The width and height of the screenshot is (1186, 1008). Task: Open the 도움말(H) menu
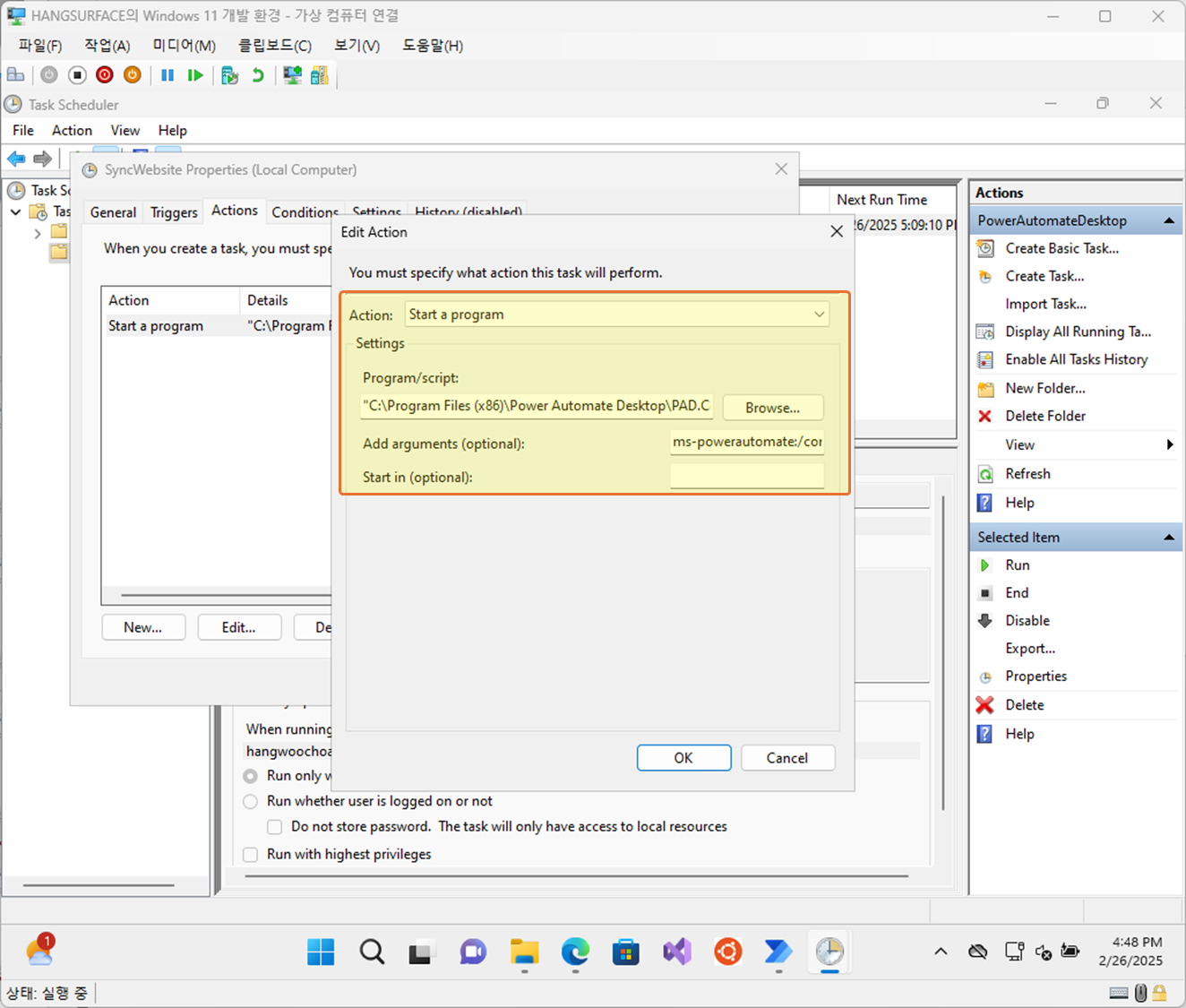pos(433,46)
